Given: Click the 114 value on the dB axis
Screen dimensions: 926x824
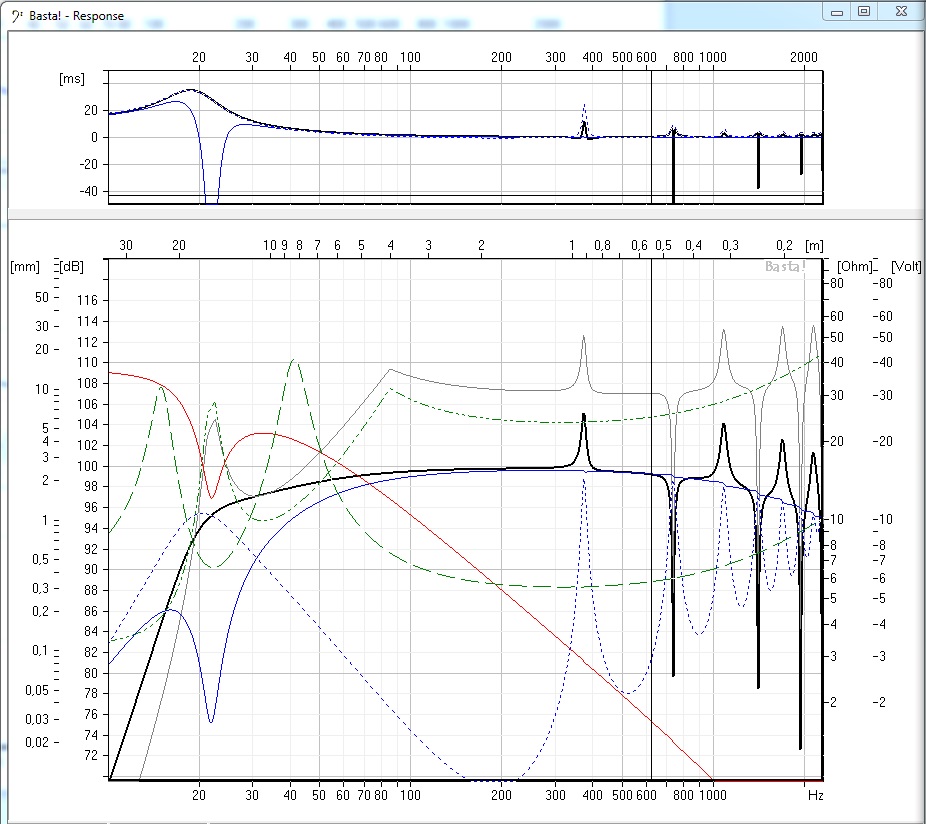Looking at the screenshot, I should 87,321.
